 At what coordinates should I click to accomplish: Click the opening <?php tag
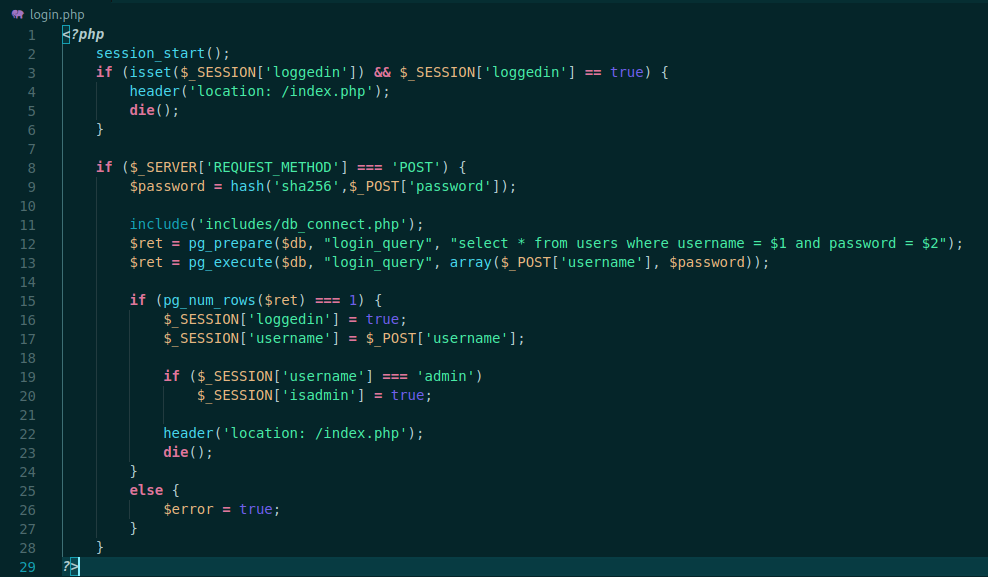pyautogui.click(x=83, y=35)
